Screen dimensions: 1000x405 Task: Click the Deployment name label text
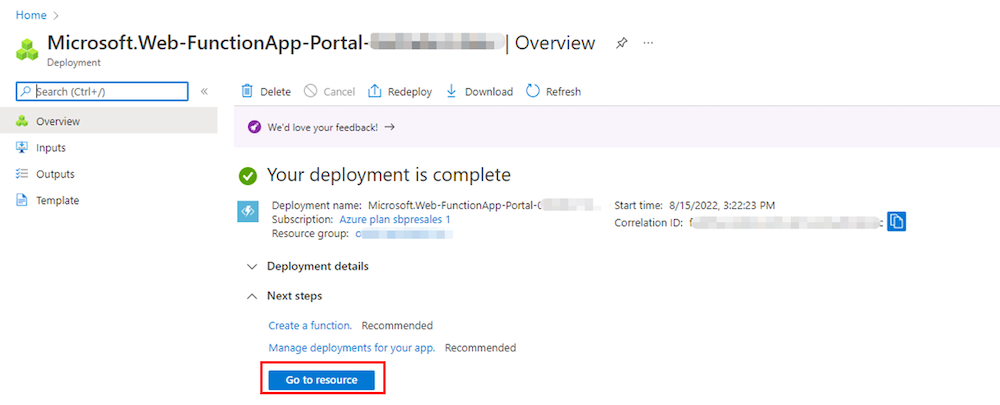[x=317, y=205]
